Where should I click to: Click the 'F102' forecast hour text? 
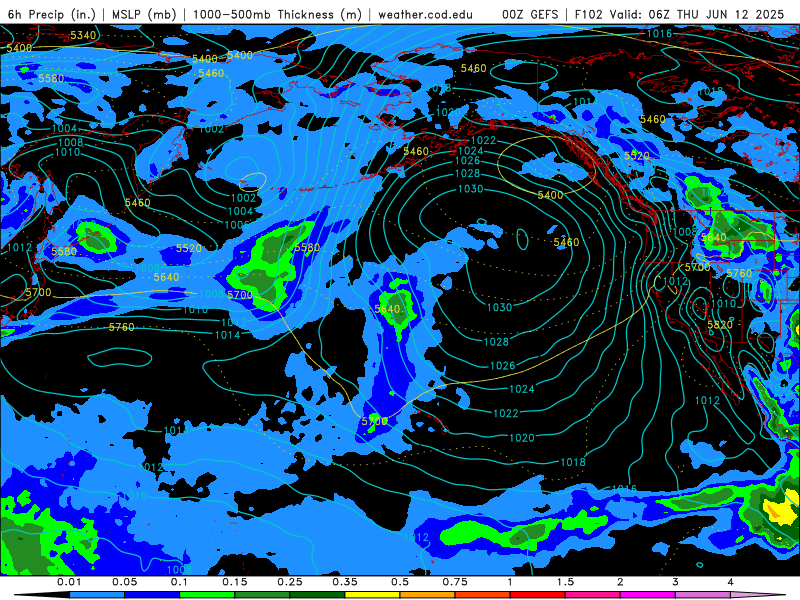[x=589, y=14]
